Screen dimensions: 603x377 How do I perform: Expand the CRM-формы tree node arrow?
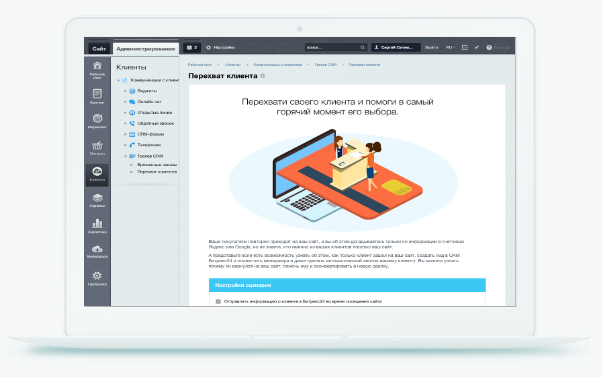(125, 134)
